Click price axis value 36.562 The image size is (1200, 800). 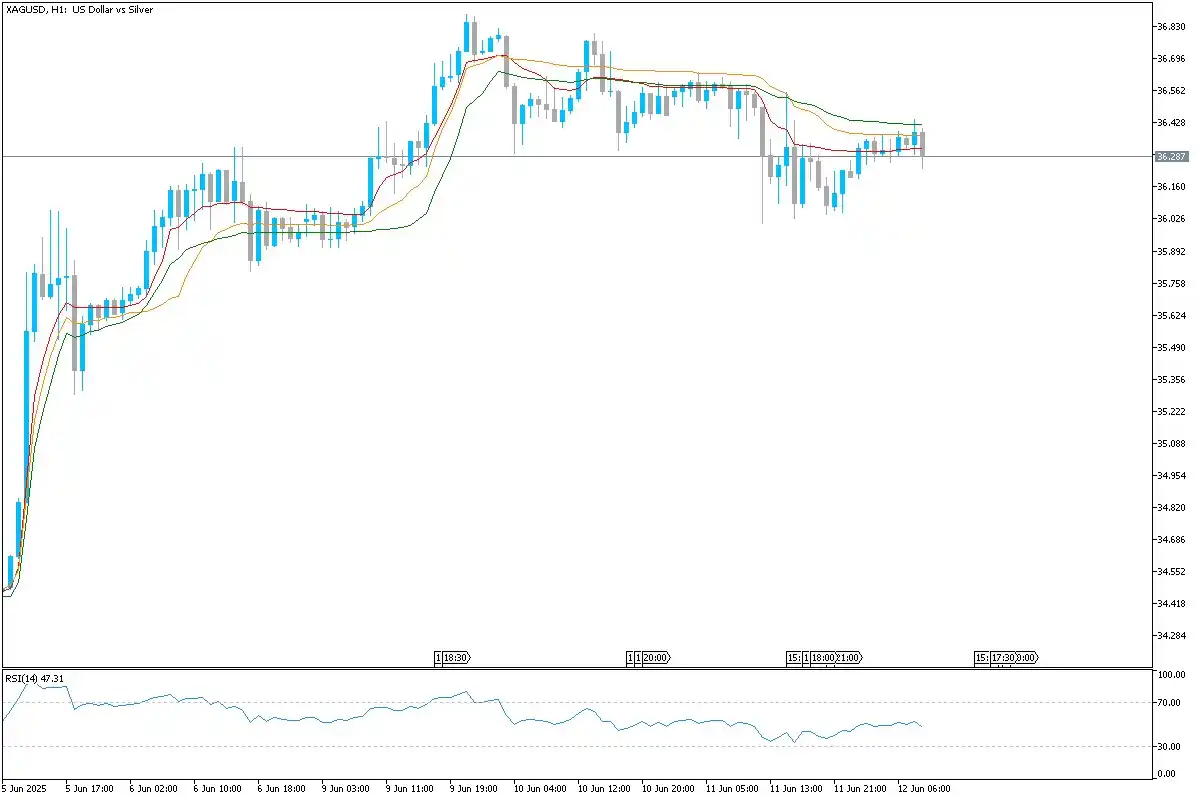[x=1171, y=91]
